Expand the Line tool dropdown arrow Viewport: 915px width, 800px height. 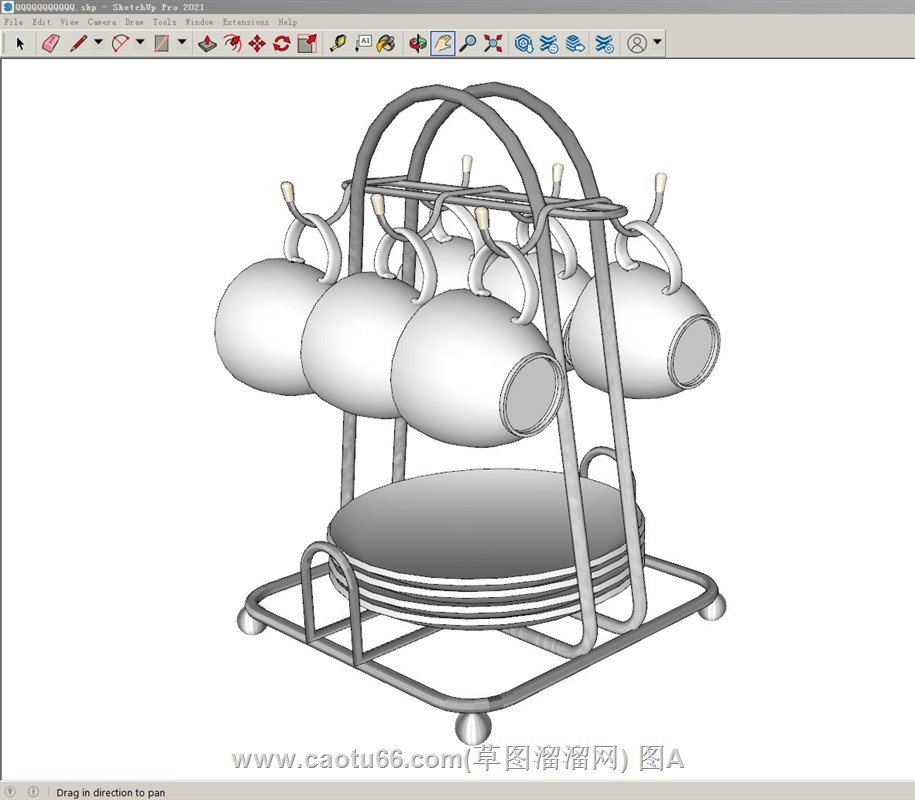click(x=98, y=43)
